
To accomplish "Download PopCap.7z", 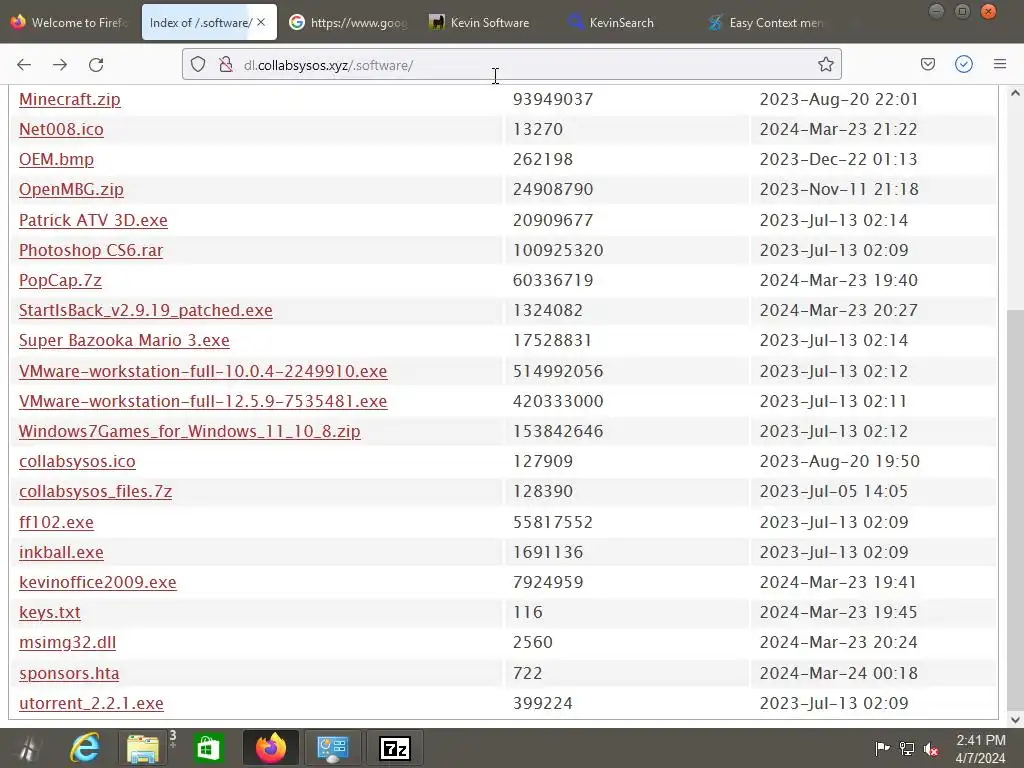I will point(60,280).
